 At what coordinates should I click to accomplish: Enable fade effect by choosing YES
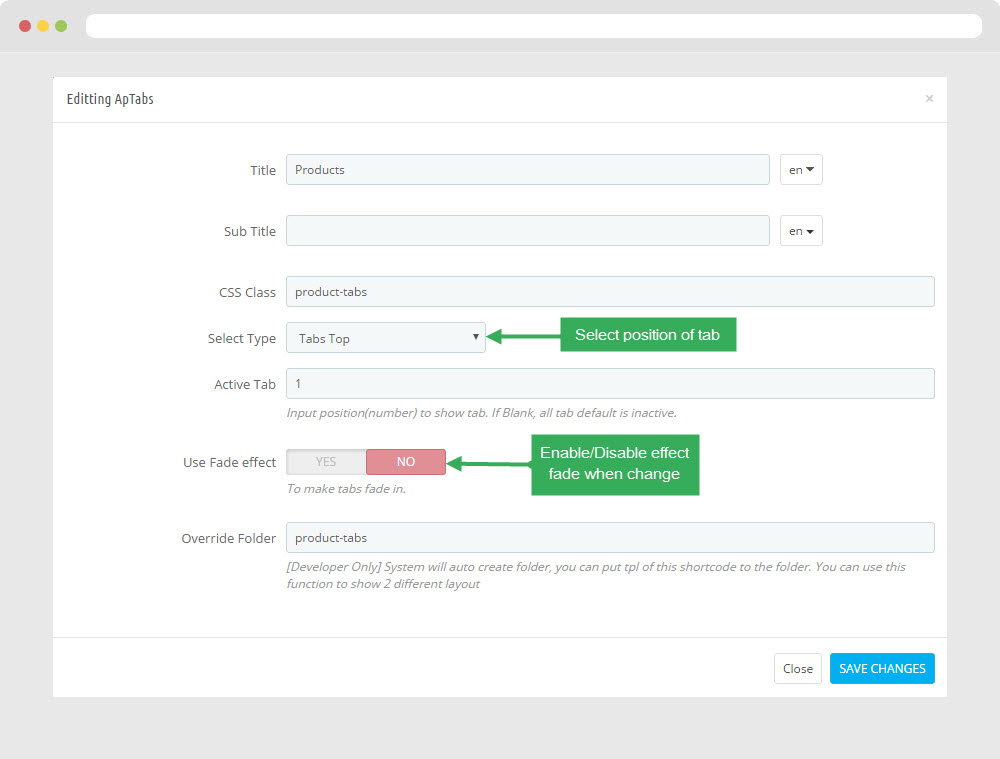326,462
